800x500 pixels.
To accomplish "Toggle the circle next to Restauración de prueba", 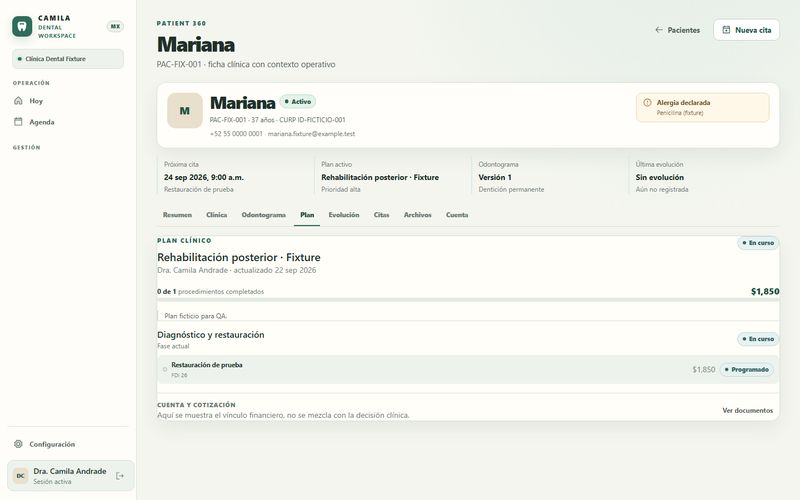I will coord(165,369).
